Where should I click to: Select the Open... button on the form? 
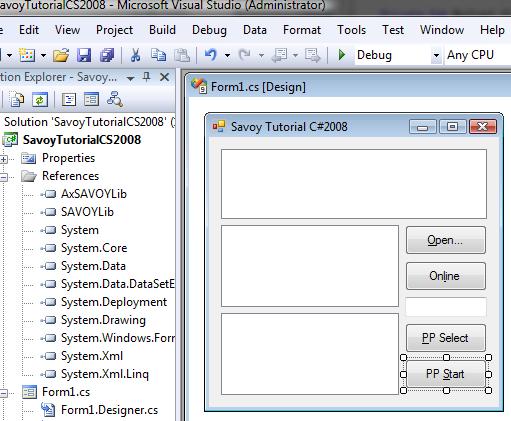click(x=446, y=240)
